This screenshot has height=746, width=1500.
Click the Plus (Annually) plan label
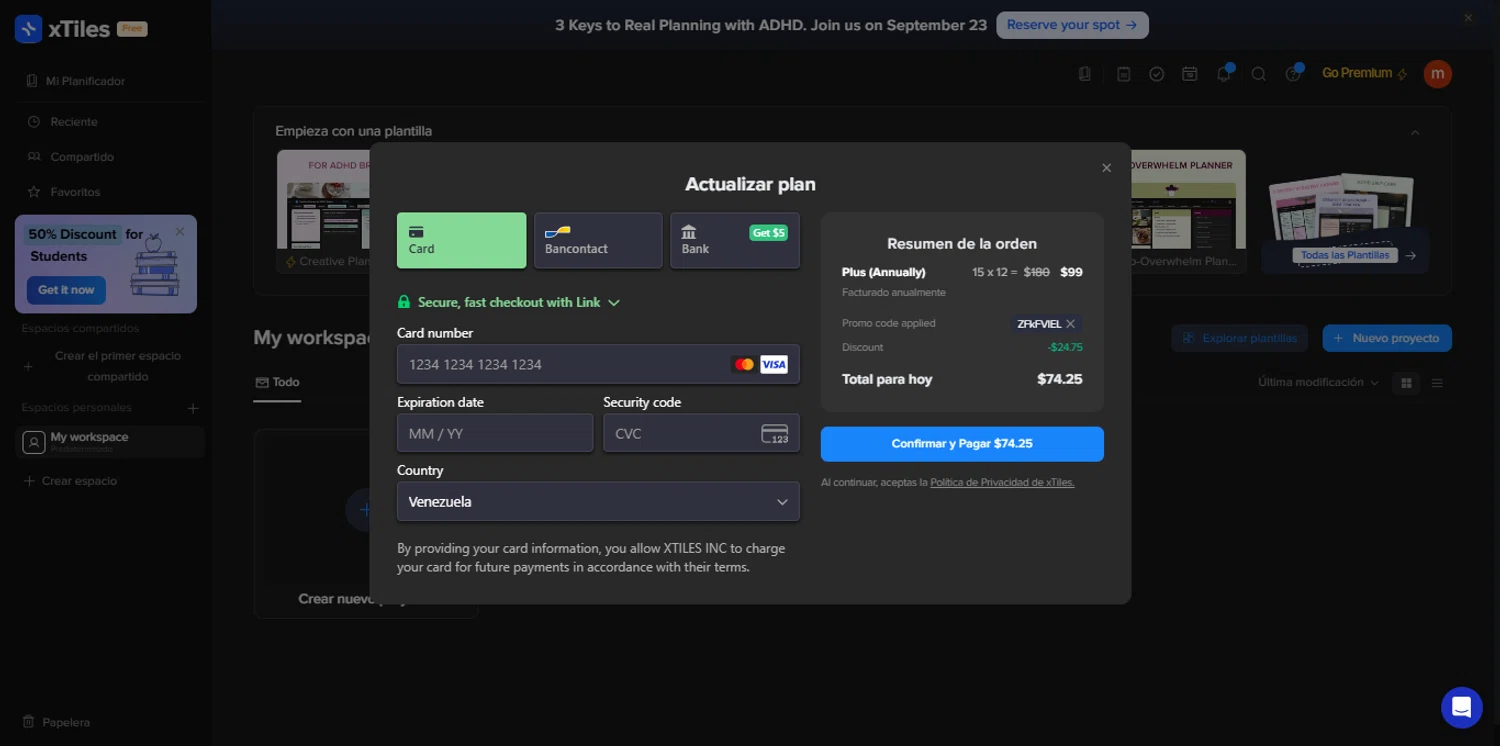[x=883, y=272]
